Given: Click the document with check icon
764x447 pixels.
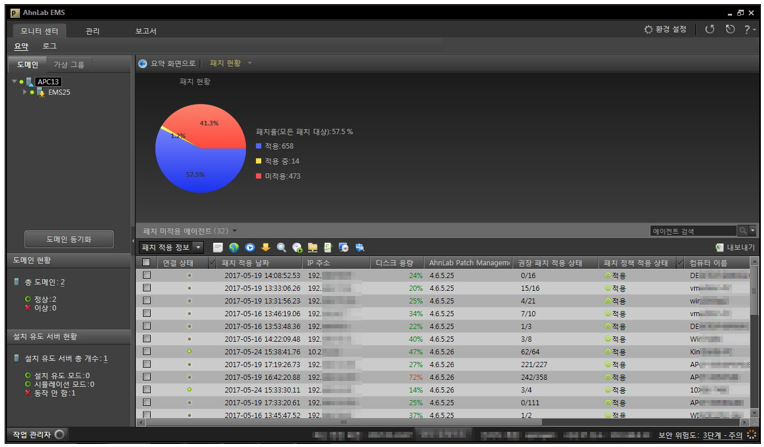Looking at the screenshot, I should click(328, 248).
